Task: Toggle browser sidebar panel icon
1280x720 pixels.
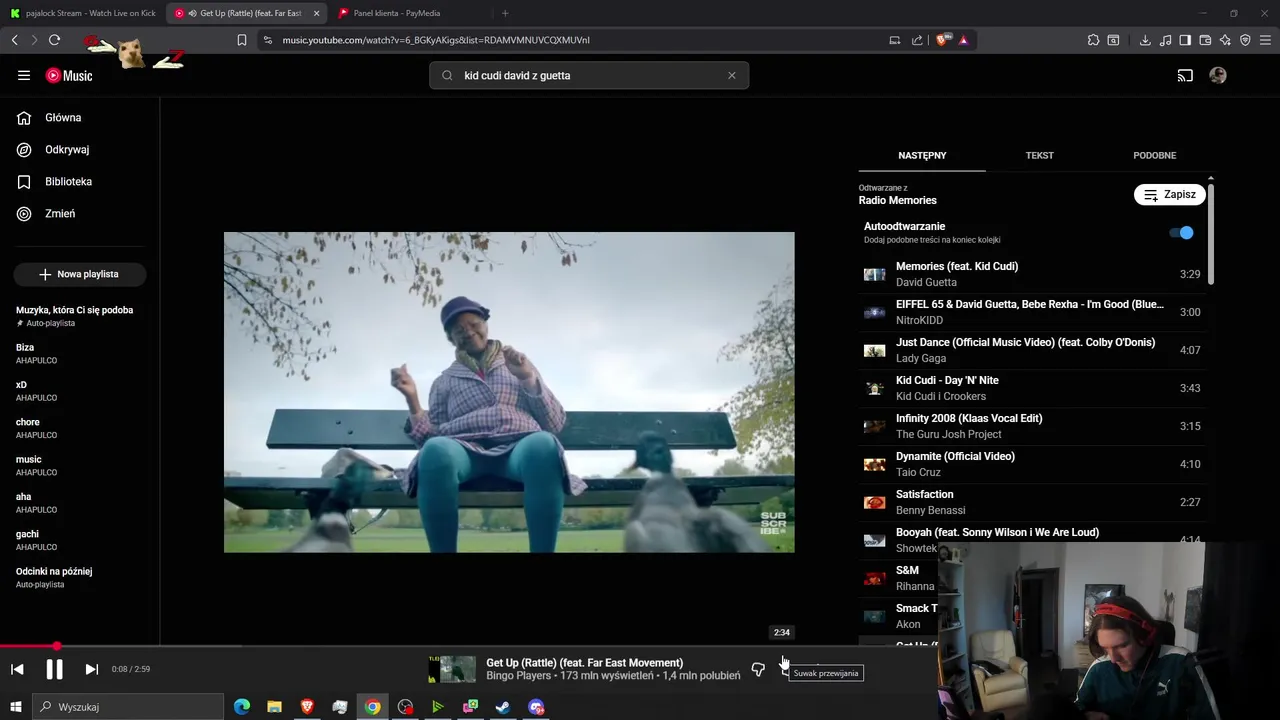Action: pos(1185,40)
